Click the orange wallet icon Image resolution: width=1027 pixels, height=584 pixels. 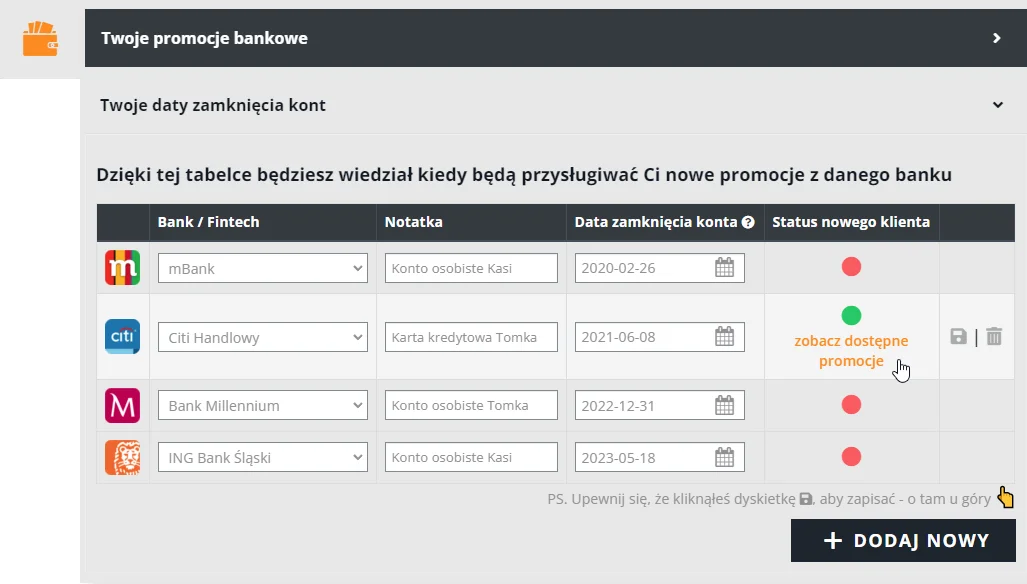(x=40, y=39)
